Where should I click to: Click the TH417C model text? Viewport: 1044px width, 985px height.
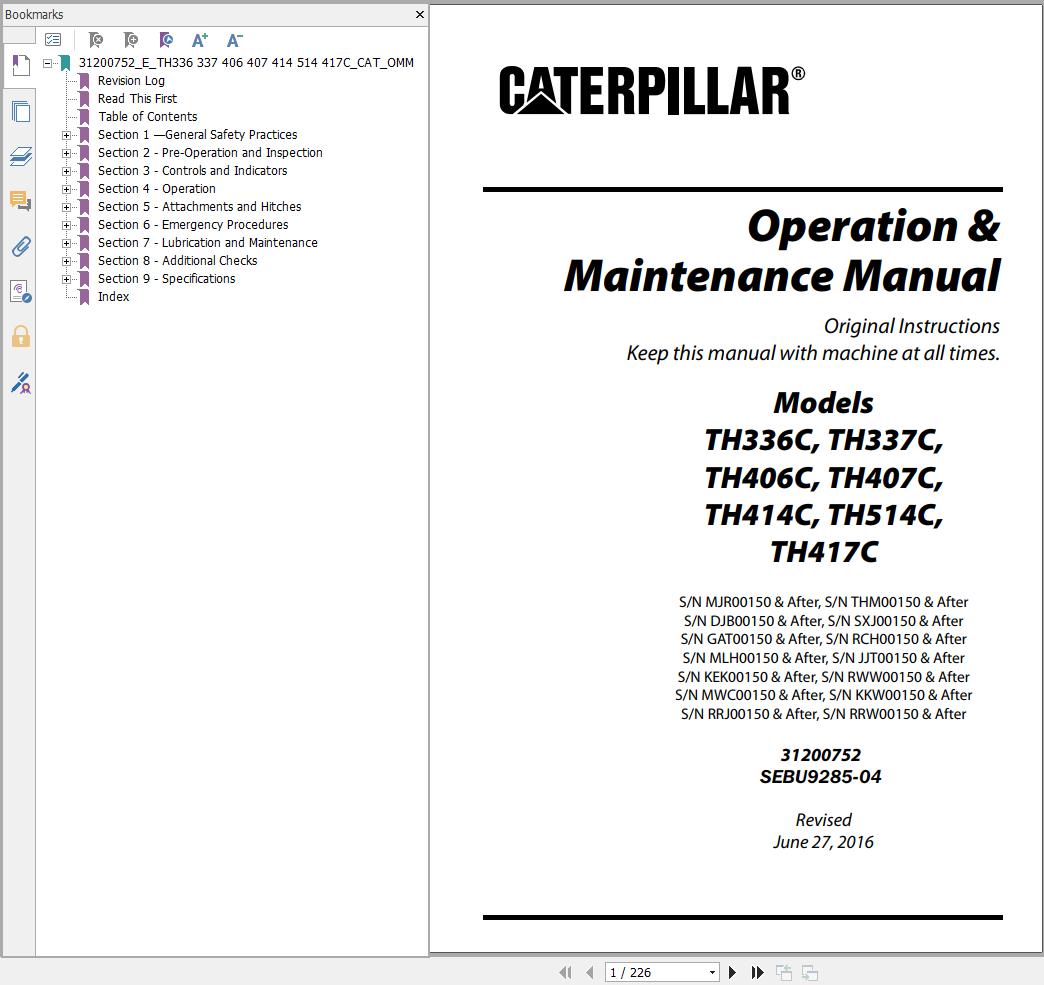(824, 552)
